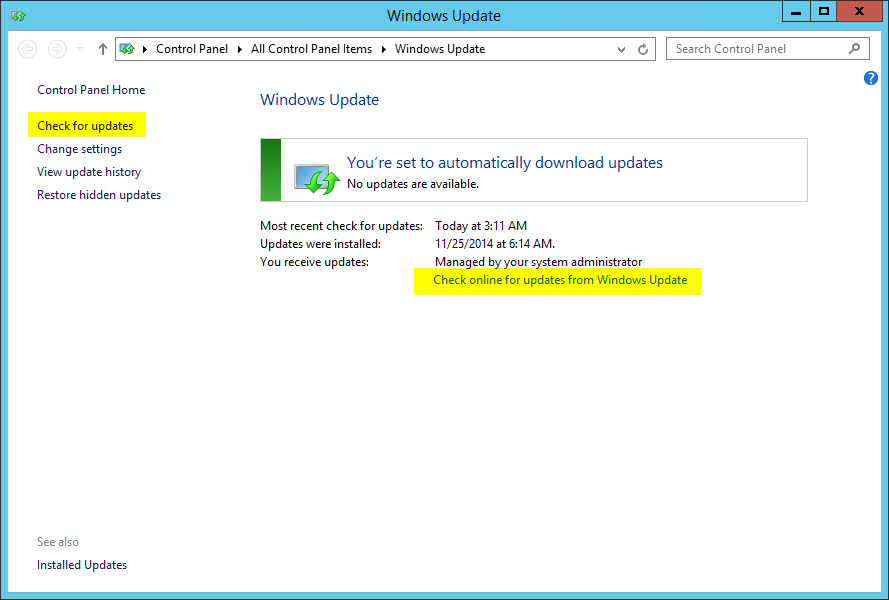Click the Forward navigation arrow
The height and width of the screenshot is (600, 889).
pyautogui.click(x=57, y=49)
